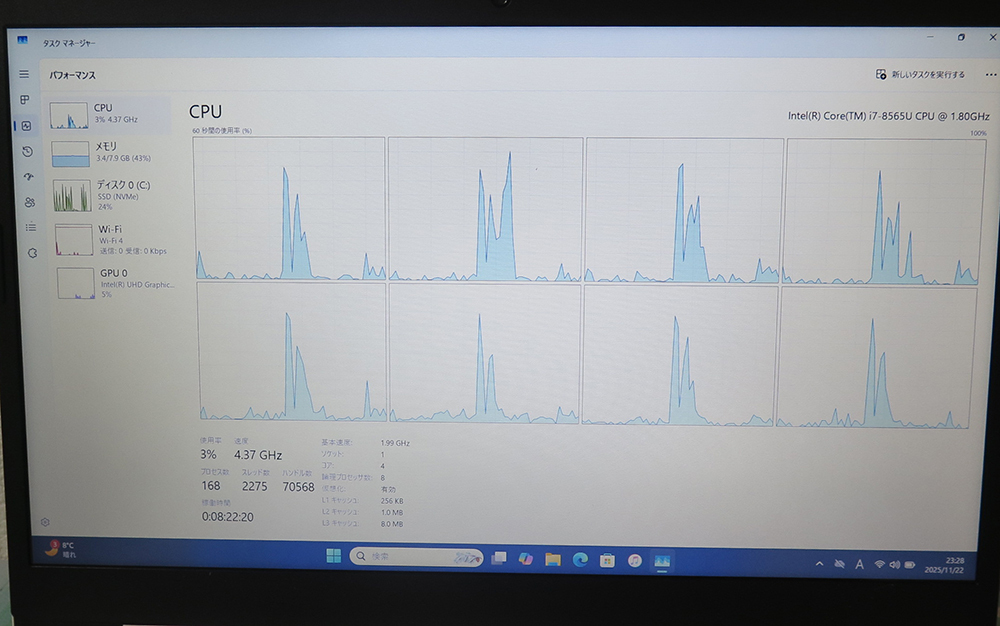Screen dimensions: 1000x626
Task: Click the Task Manager taskbar icon
Action: 662,561
